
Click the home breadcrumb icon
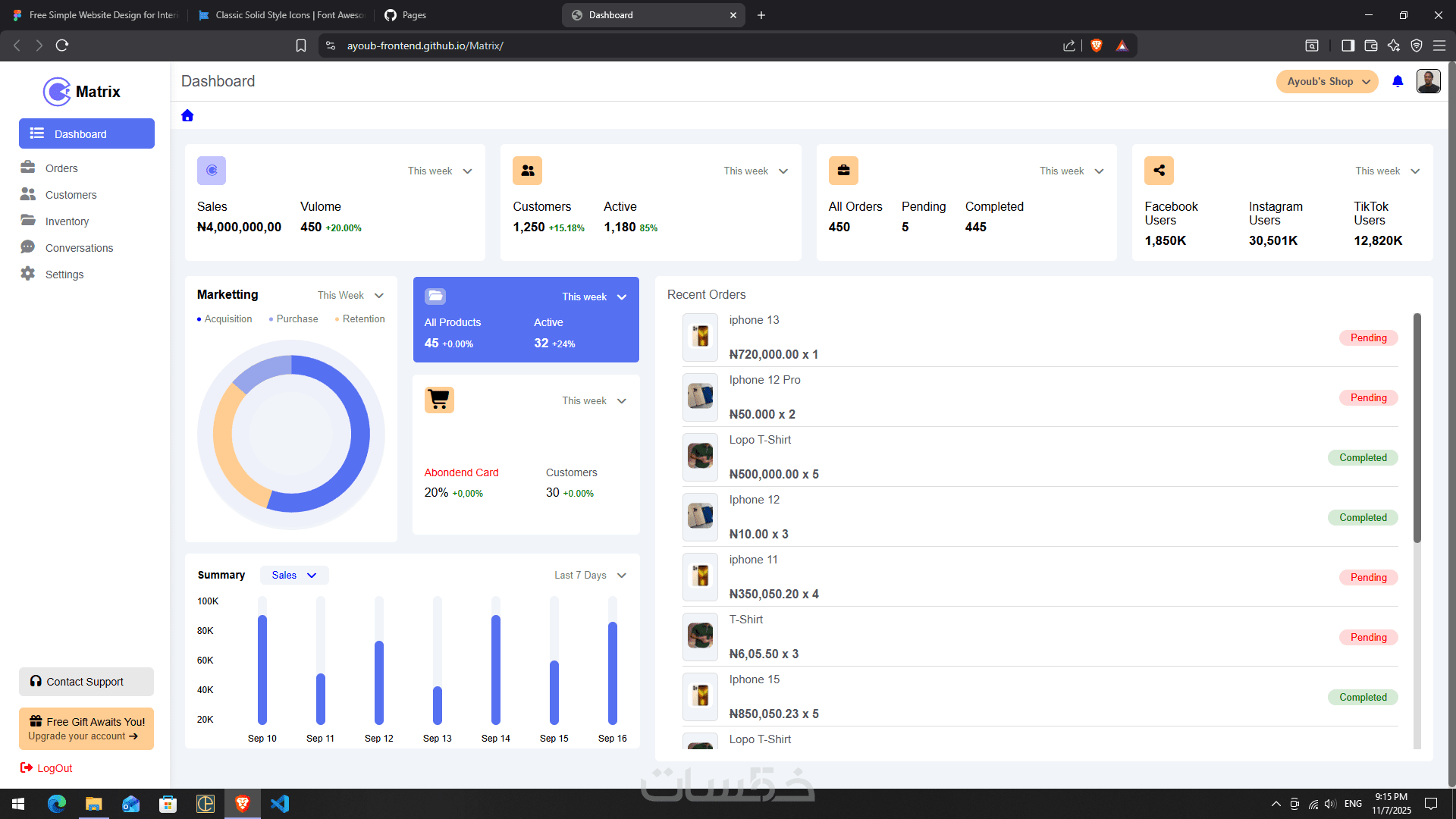(x=187, y=115)
